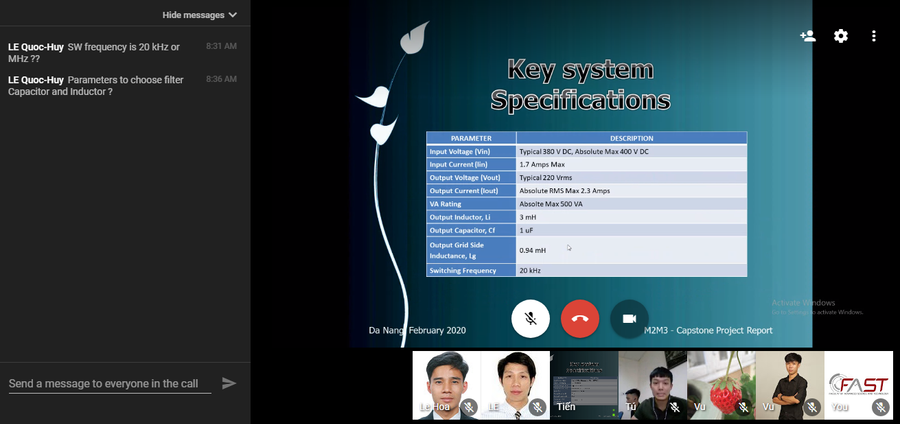Click the send message arrow icon
Image resolution: width=900 pixels, height=424 pixels.
click(x=229, y=383)
